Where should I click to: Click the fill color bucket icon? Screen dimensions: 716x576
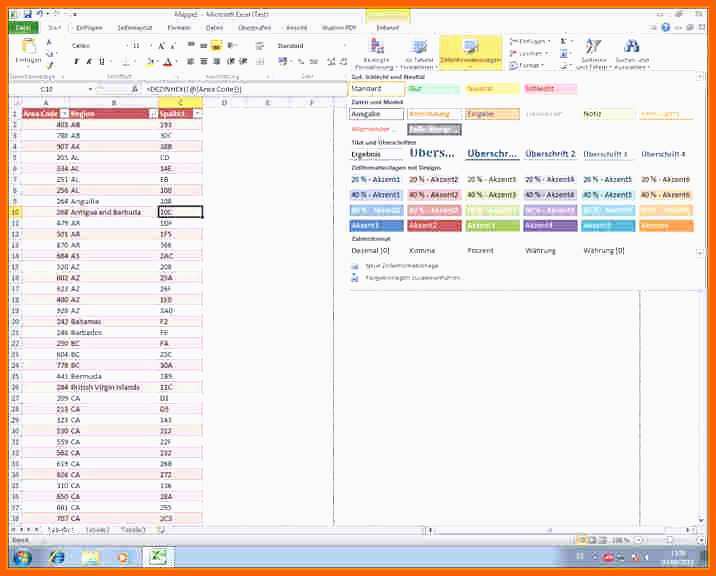(149, 62)
